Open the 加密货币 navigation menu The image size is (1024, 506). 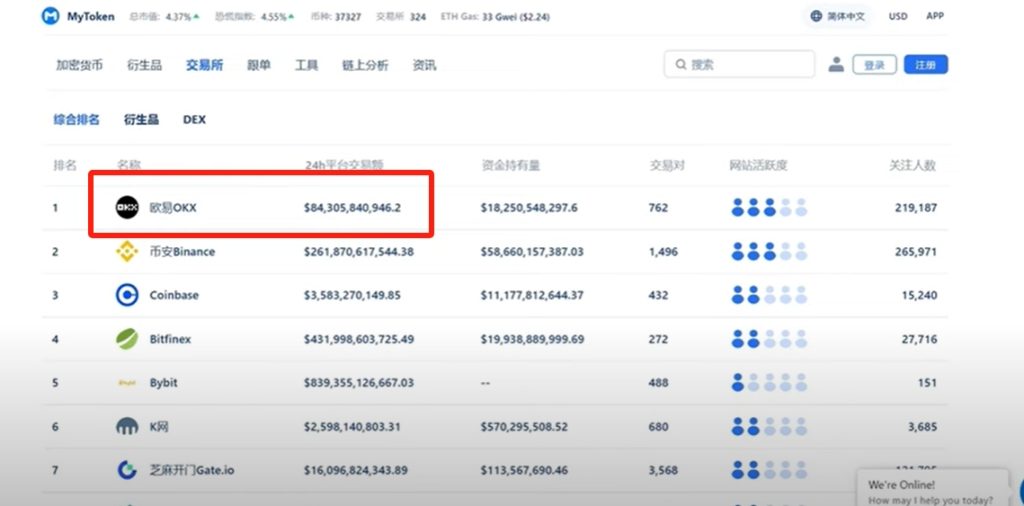pos(79,65)
